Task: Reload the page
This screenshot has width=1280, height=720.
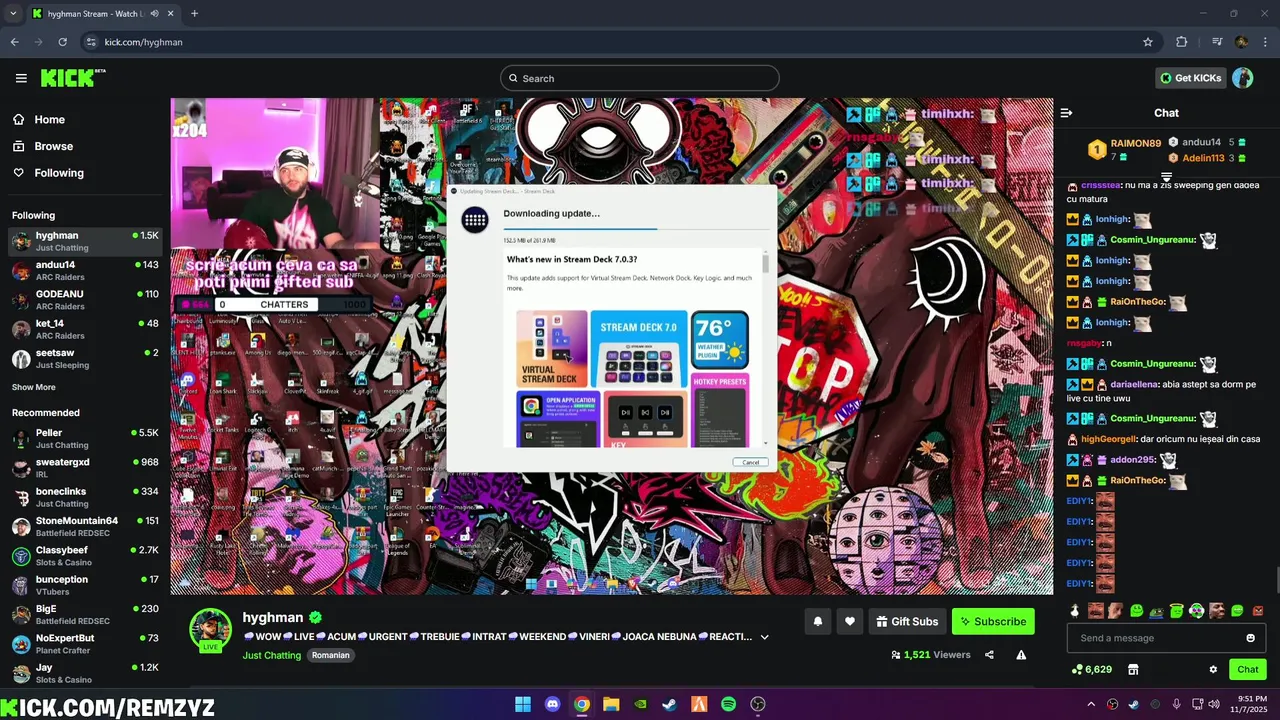Action: coord(62,42)
